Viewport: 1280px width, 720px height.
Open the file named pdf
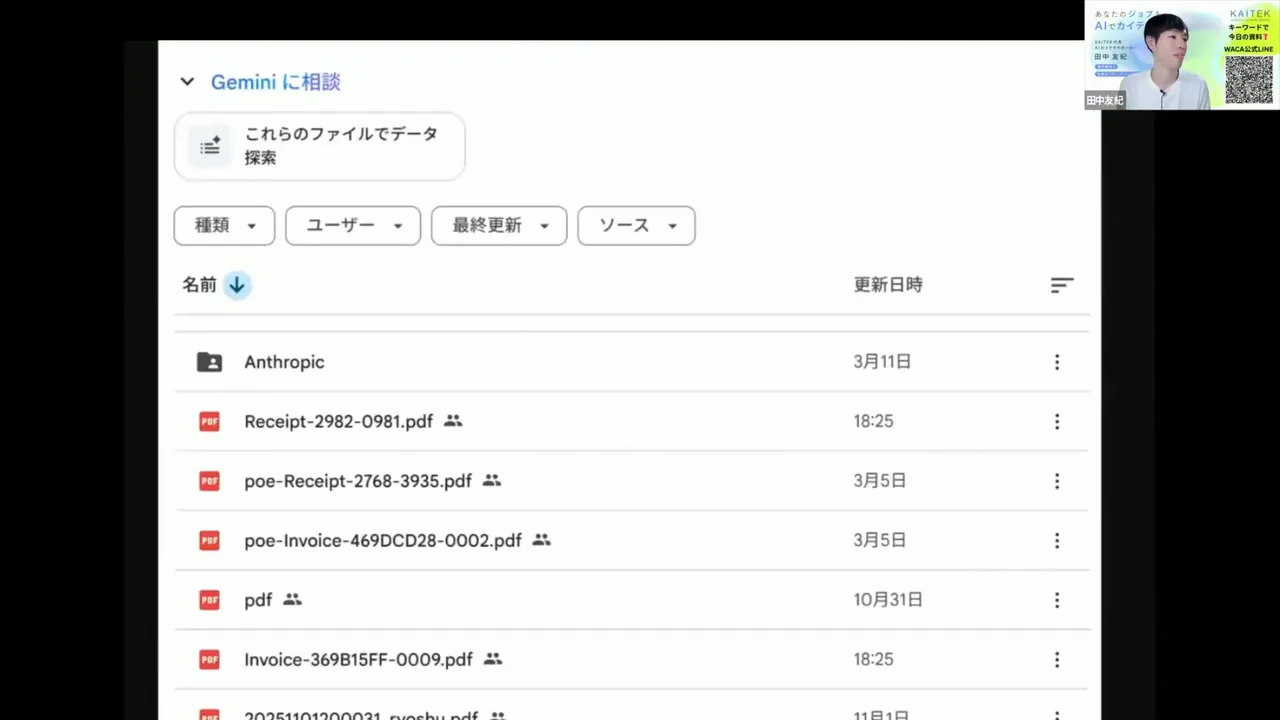(x=258, y=599)
